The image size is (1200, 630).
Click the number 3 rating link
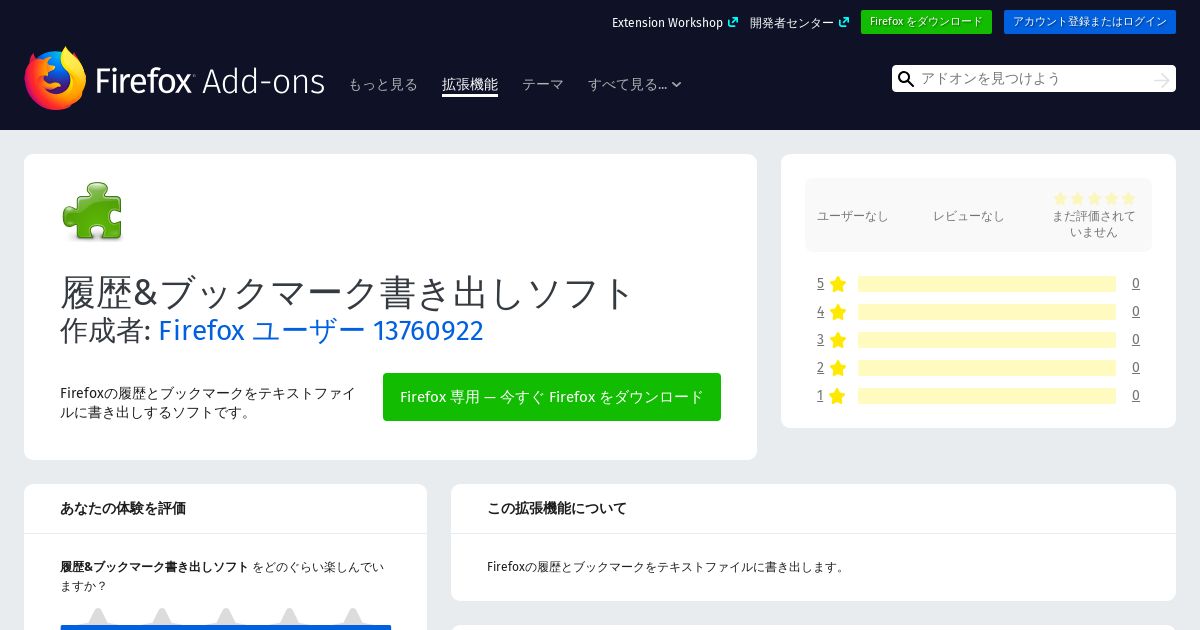pos(820,340)
